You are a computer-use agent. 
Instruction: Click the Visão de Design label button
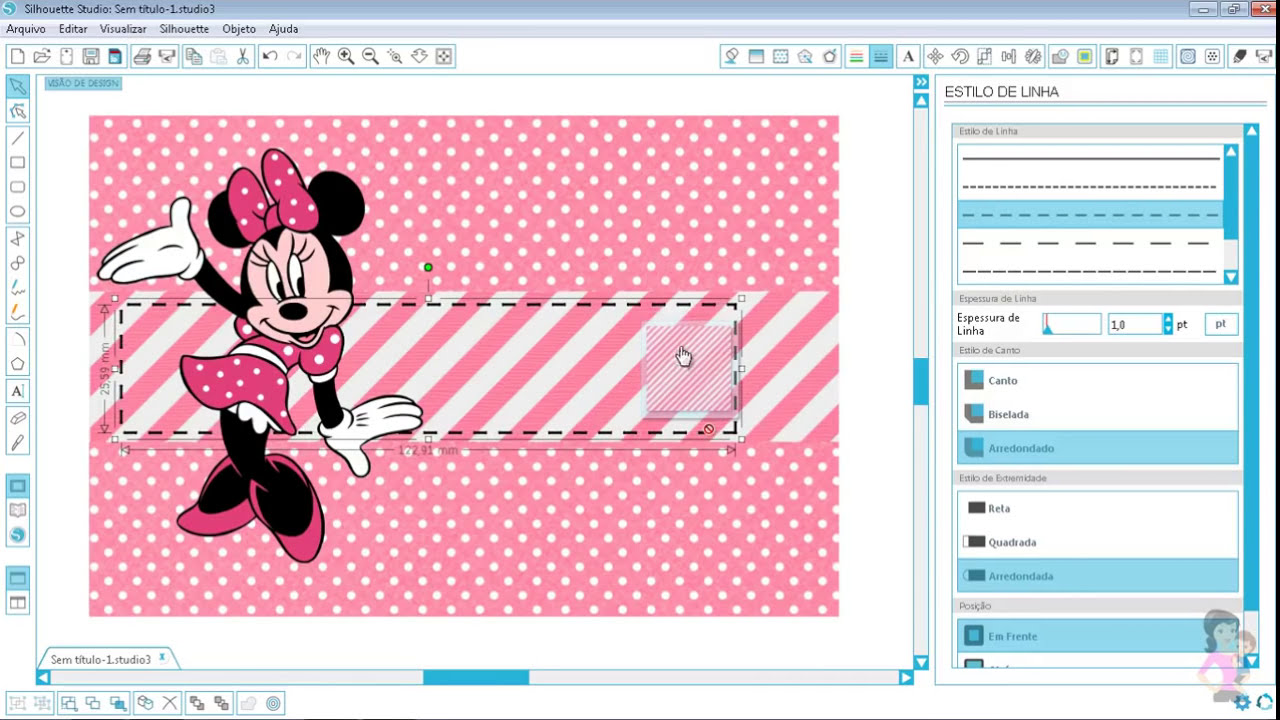83,83
